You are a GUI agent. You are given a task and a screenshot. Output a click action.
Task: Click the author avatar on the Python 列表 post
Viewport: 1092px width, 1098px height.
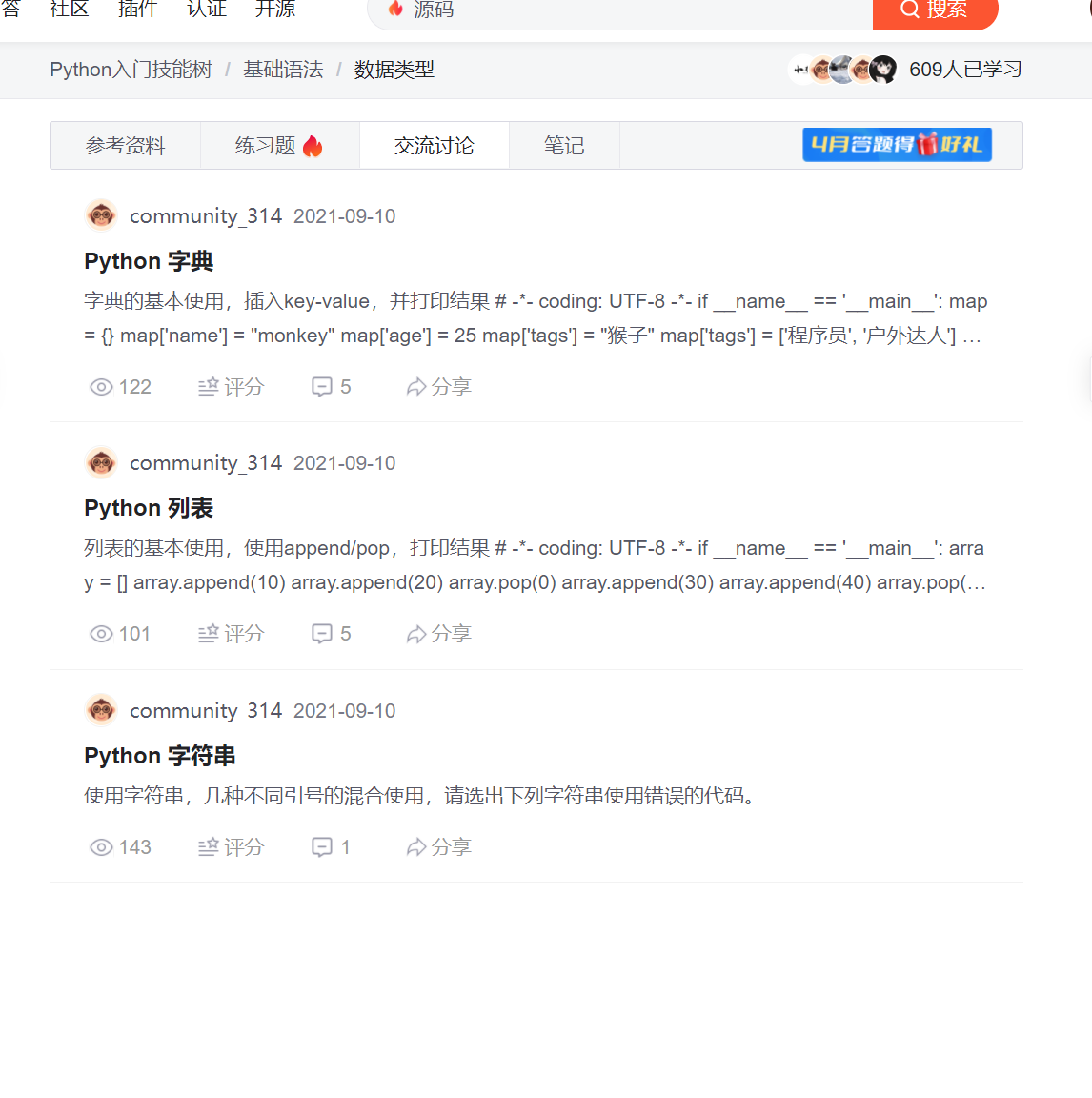pyautogui.click(x=102, y=463)
